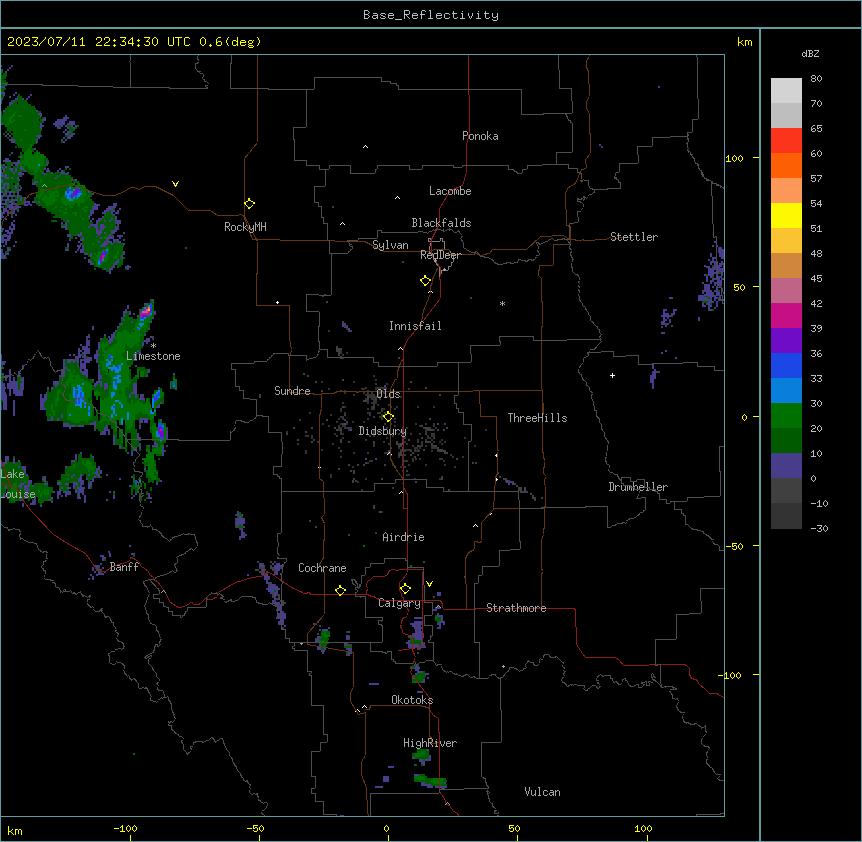Click the light gray 80-70 dBZ legend swatch
This screenshot has height=842, width=862.
[x=786, y=91]
